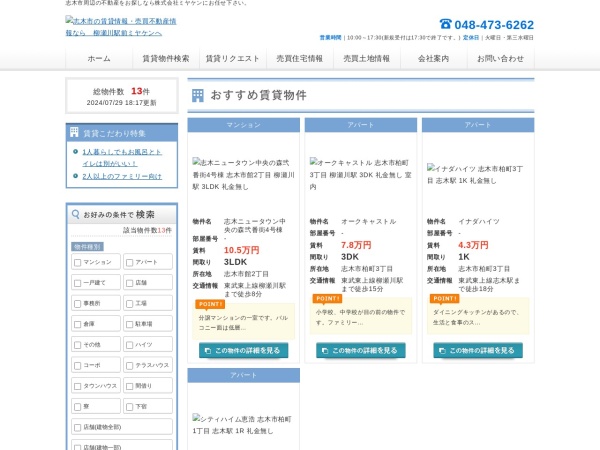Click the シティハイム恵浩 property image
The height and width of the screenshot is (450, 600).
click(243, 425)
